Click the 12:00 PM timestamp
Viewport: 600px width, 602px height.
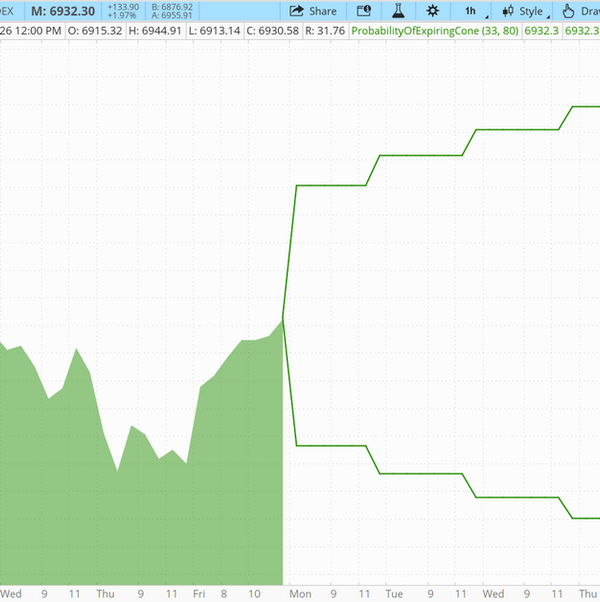click(x=38, y=31)
